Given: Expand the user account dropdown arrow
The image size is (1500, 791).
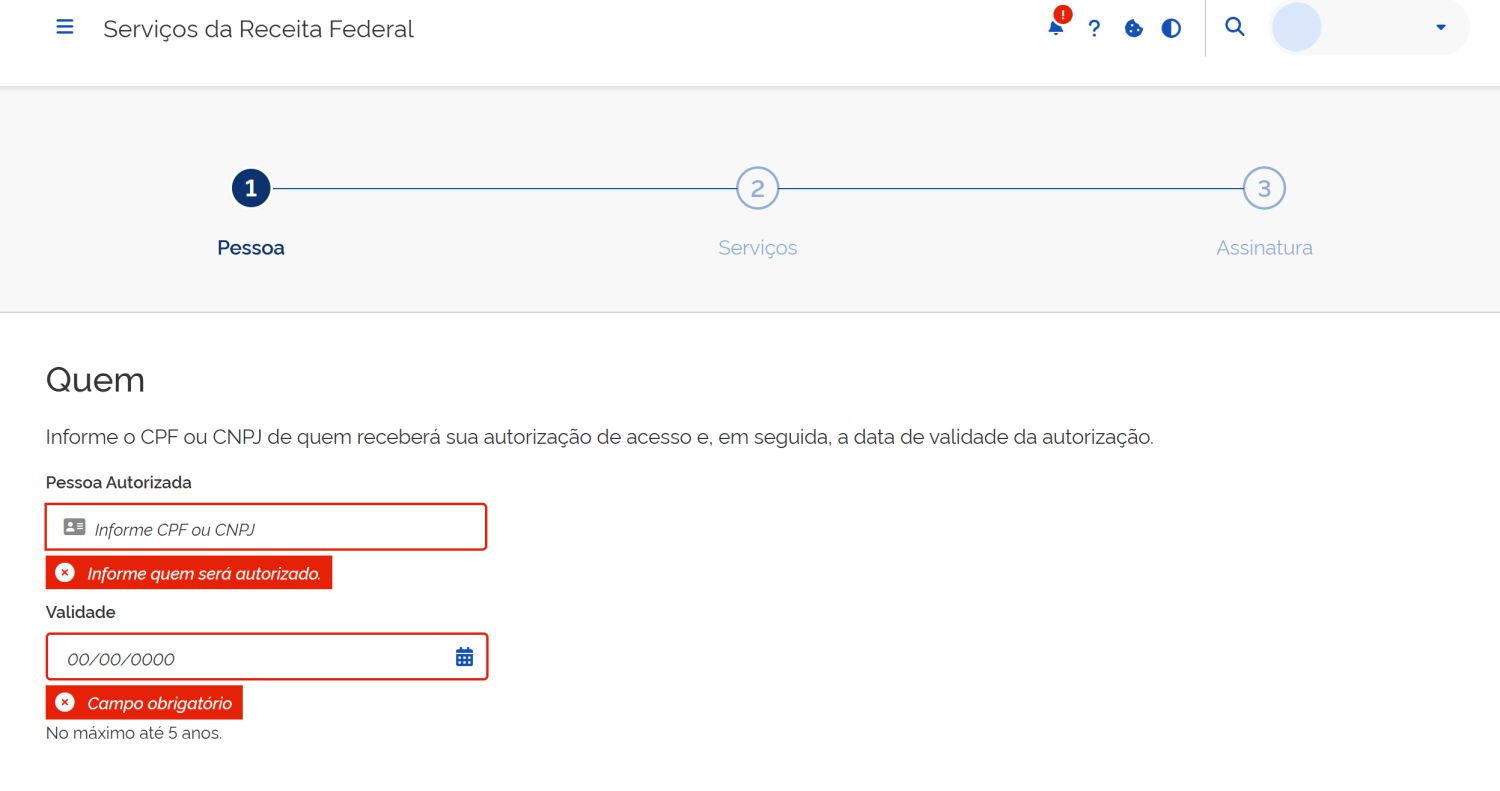Looking at the screenshot, I should (x=1440, y=27).
